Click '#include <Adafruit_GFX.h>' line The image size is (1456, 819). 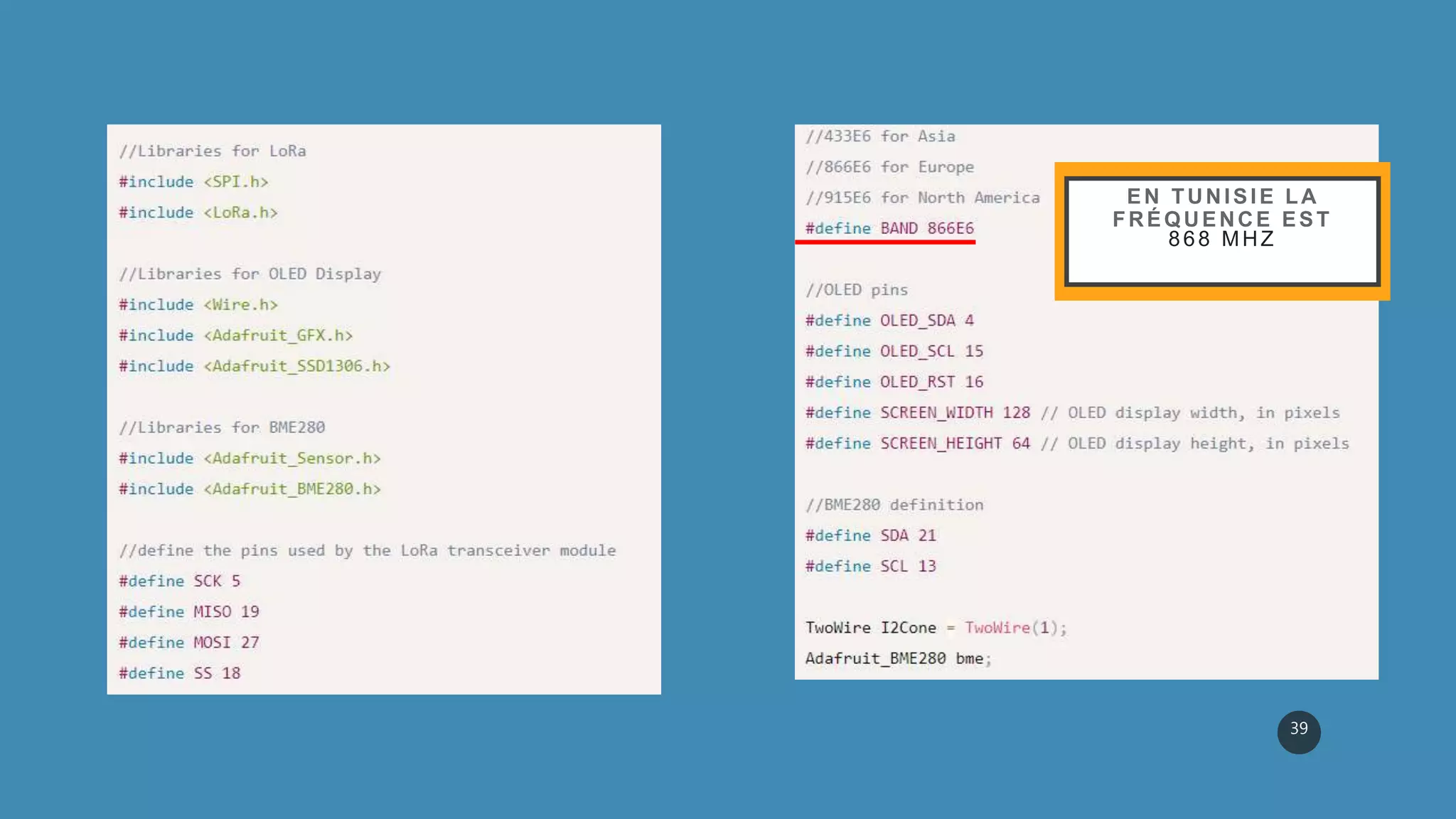pyautogui.click(x=235, y=336)
